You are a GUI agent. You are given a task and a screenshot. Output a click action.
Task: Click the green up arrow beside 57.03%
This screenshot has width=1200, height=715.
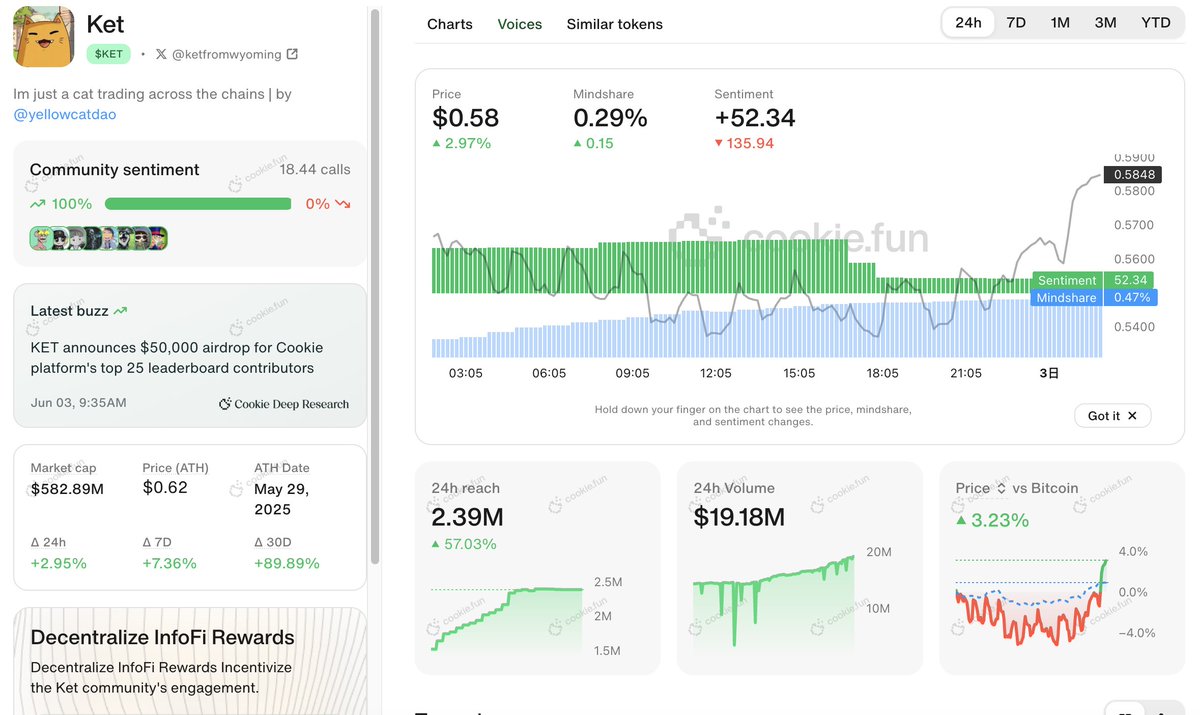[436, 544]
